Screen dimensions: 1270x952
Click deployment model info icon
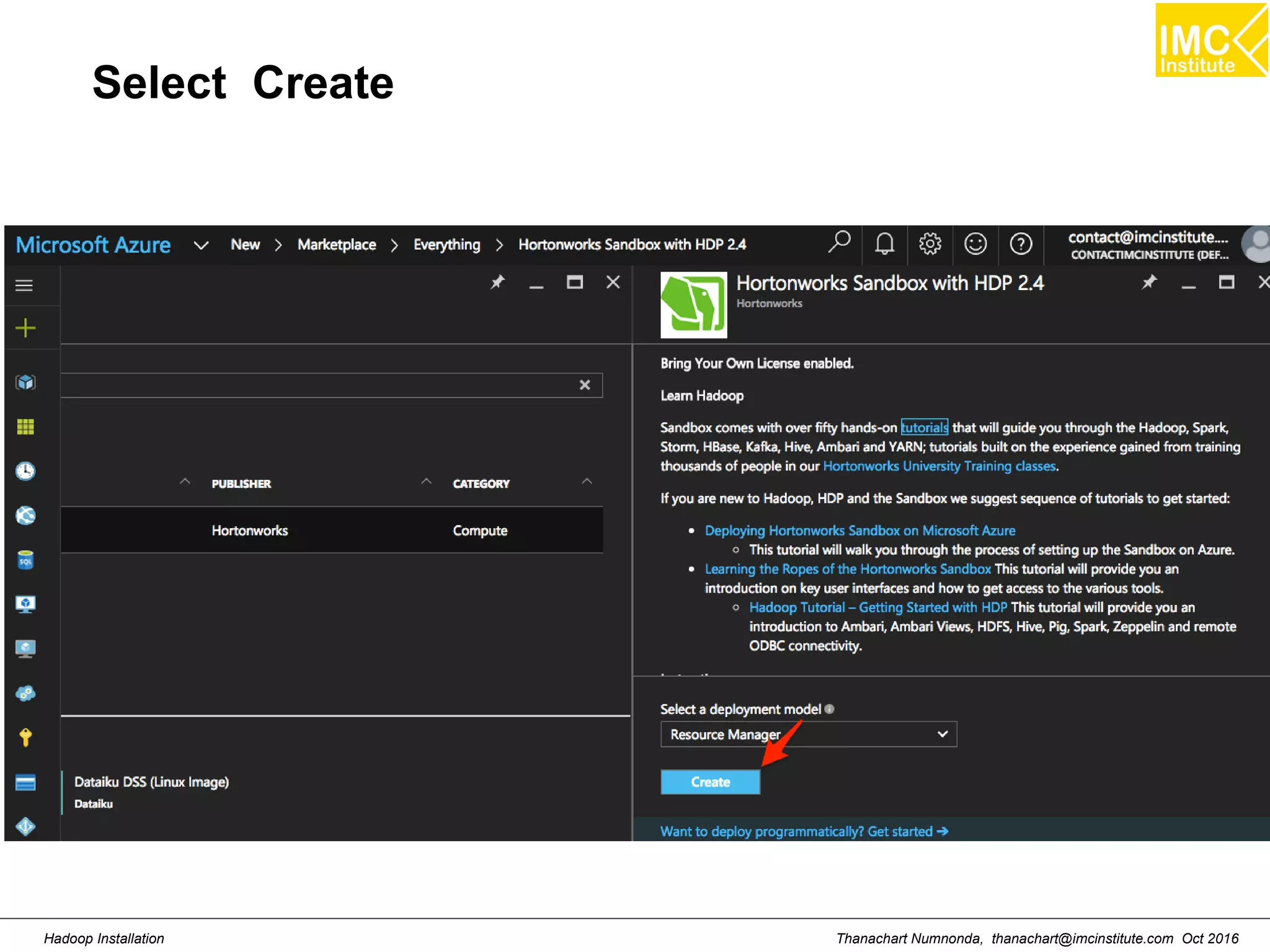(x=830, y=709)
